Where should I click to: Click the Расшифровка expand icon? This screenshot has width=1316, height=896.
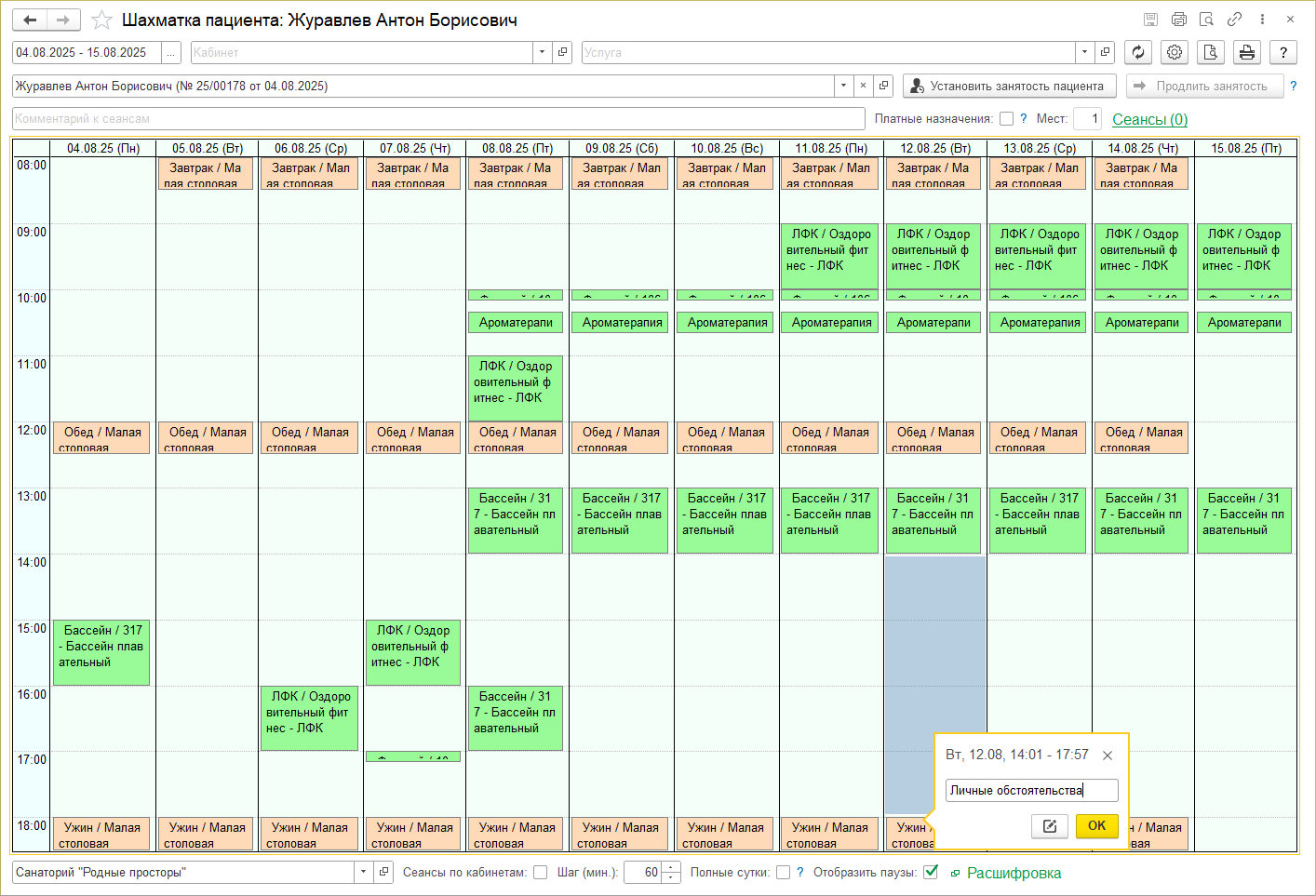(x=955, y=874)
